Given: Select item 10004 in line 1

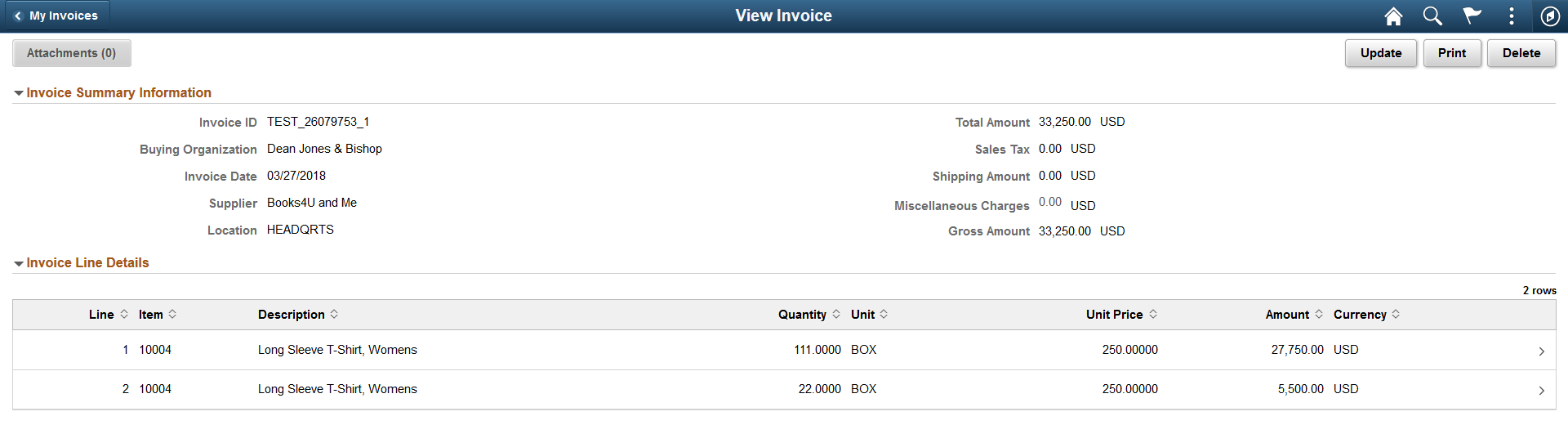Looking at the screenshot, I should (155, 350).
